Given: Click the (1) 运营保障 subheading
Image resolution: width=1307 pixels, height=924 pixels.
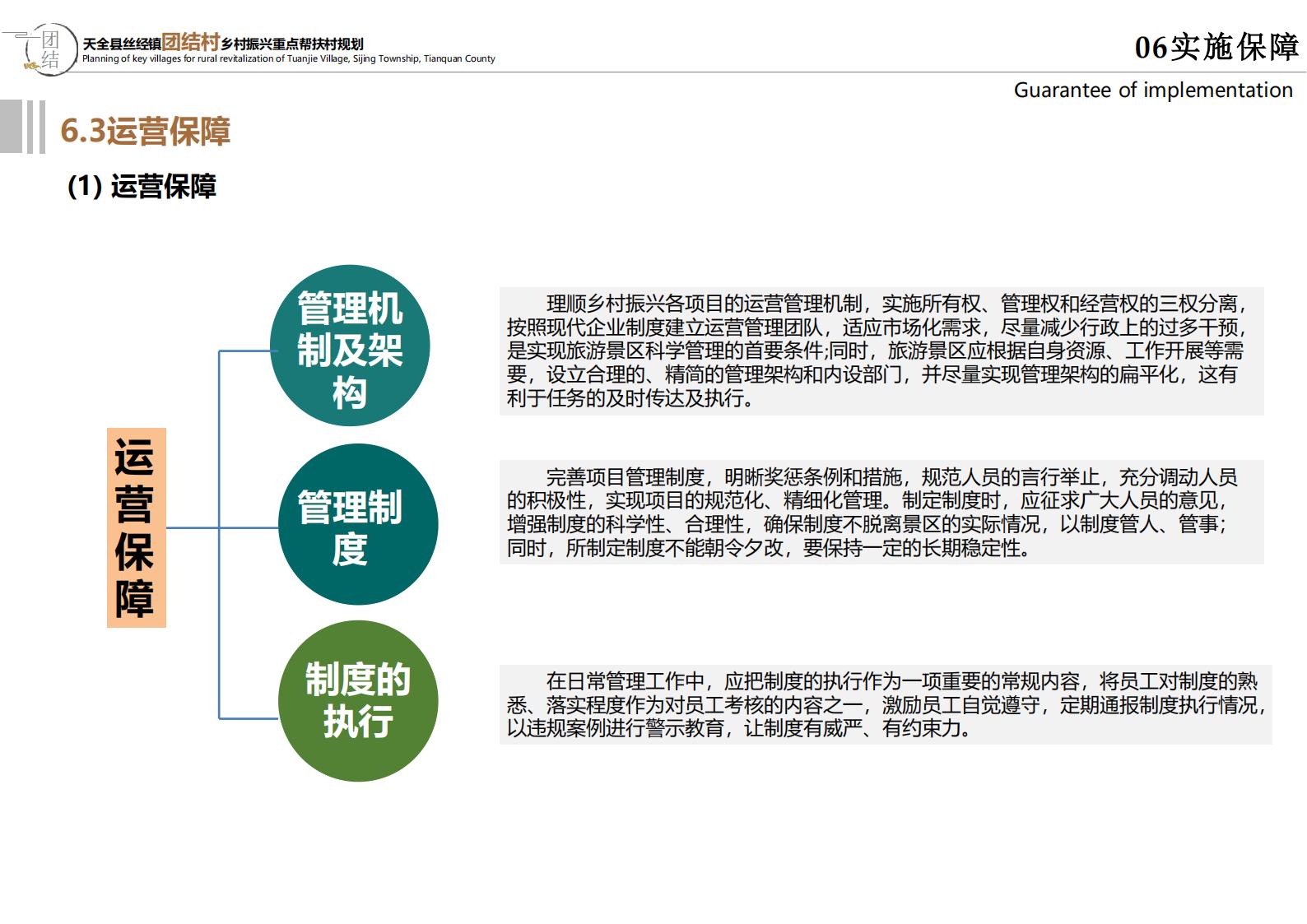Looking at the screenshot, I should 142,187.
